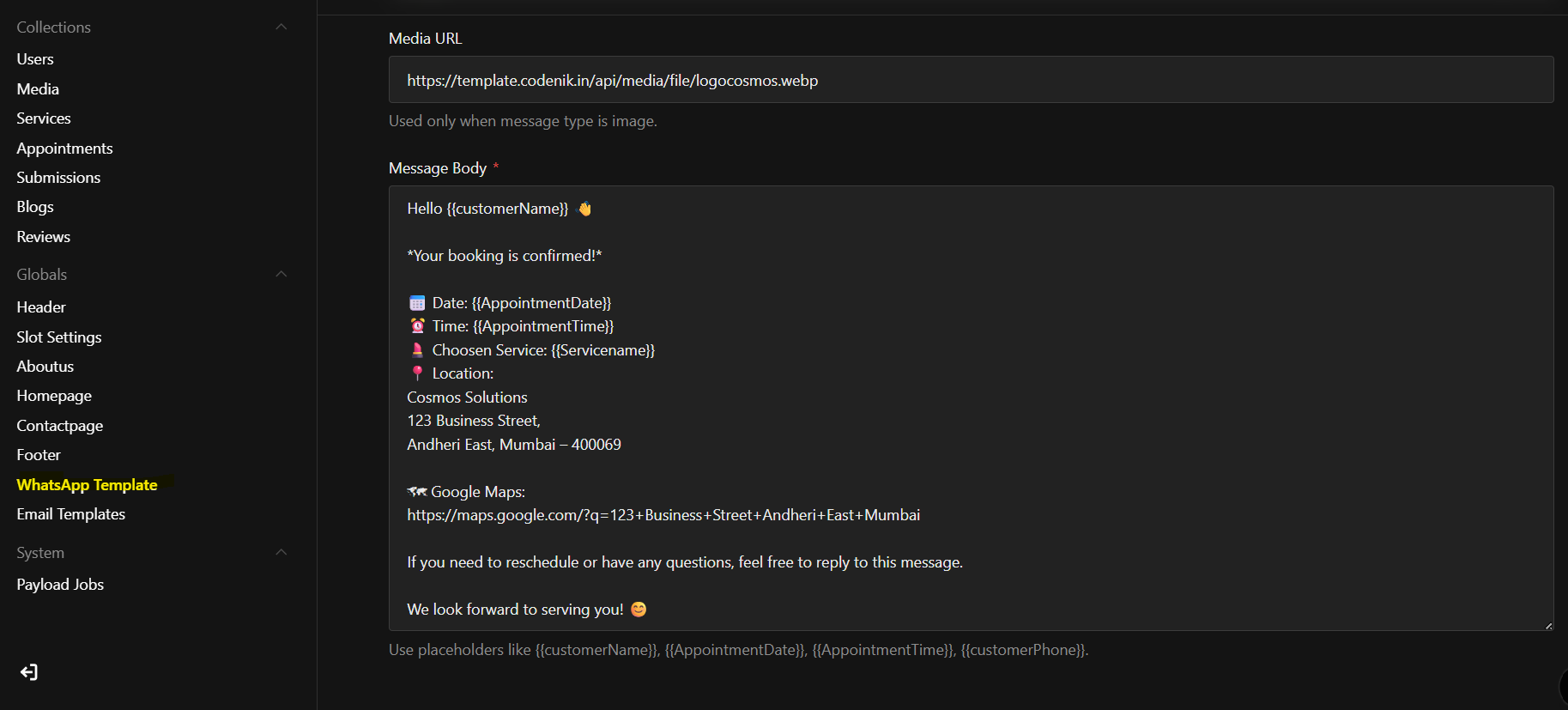Open the Footer global
The image size is (1568, 710).
pos(39,455)
